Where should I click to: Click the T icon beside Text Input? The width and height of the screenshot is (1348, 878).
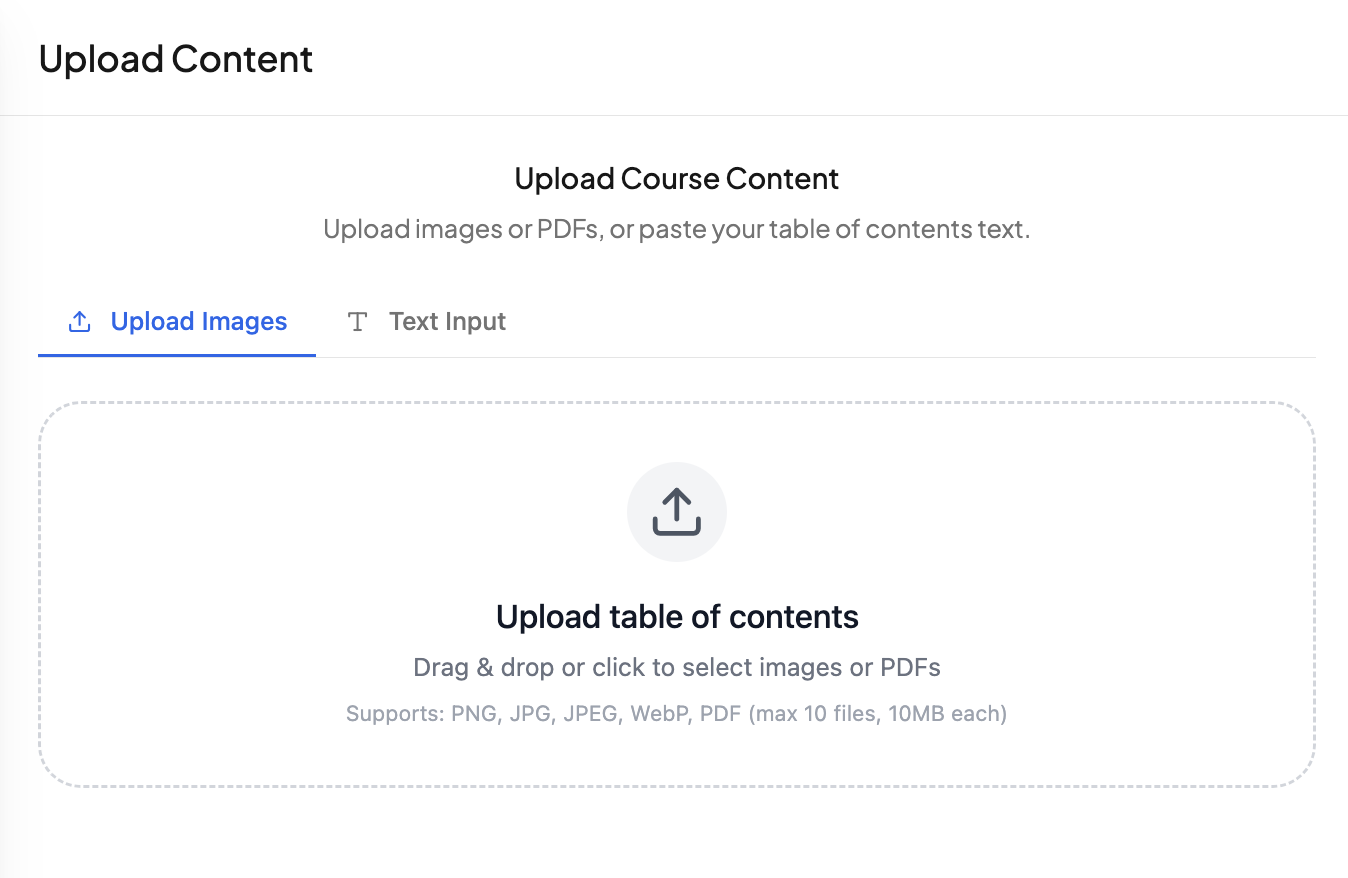coord(357,322)
